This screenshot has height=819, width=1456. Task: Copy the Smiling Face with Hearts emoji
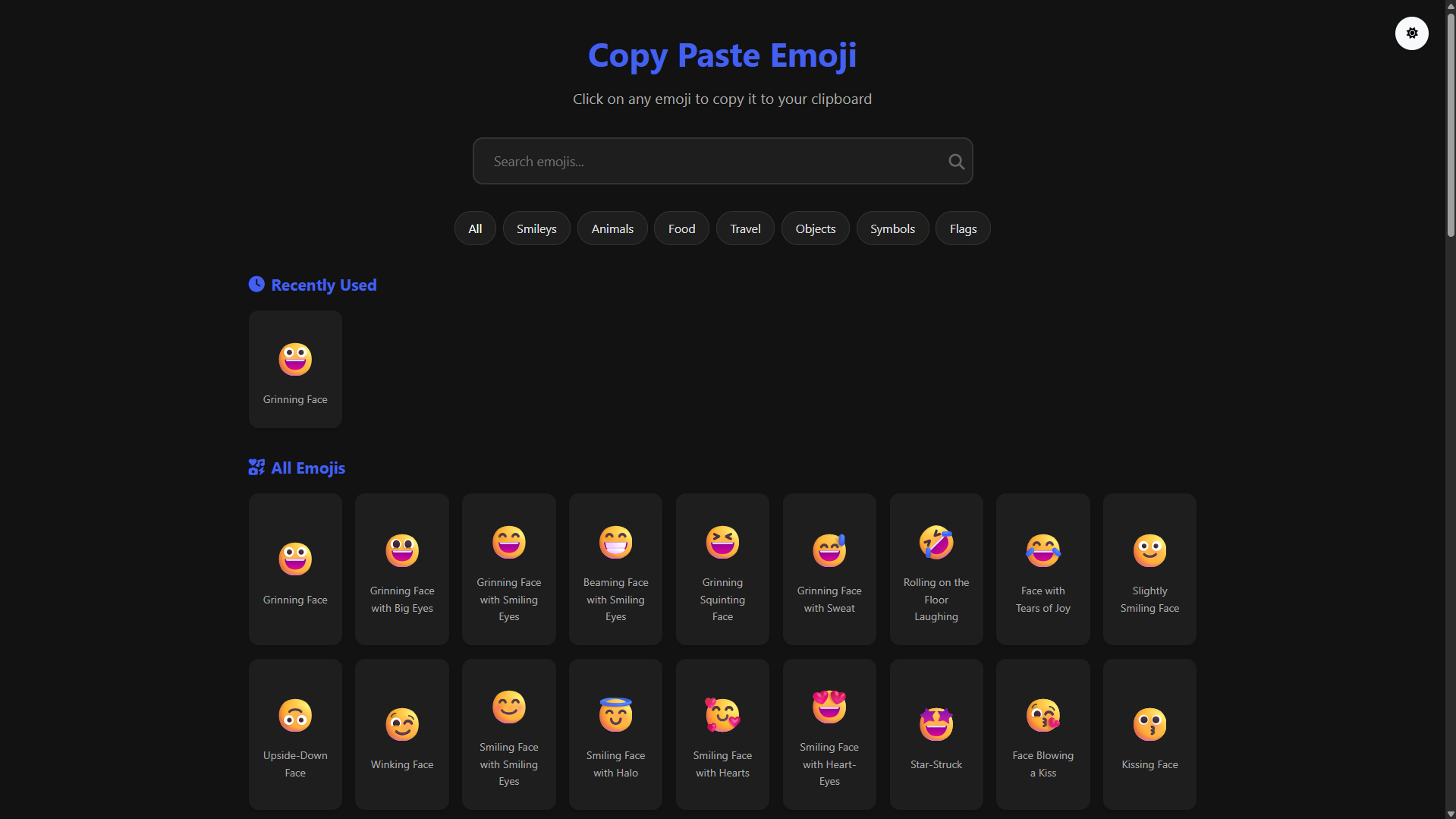pos(722,734)
